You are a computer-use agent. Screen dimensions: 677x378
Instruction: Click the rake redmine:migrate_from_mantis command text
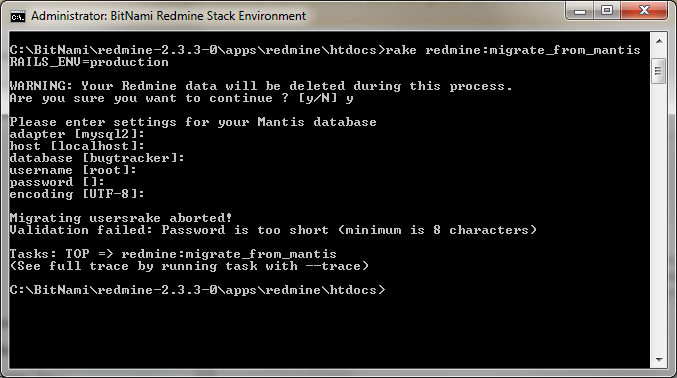[x=512, y=50]
